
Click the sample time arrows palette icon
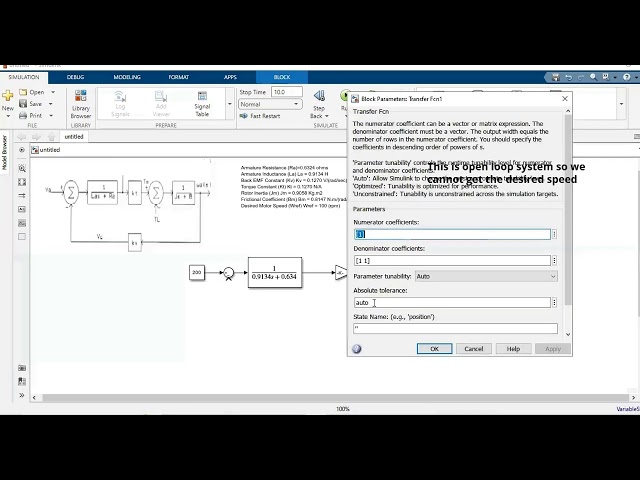coord(22,196)
